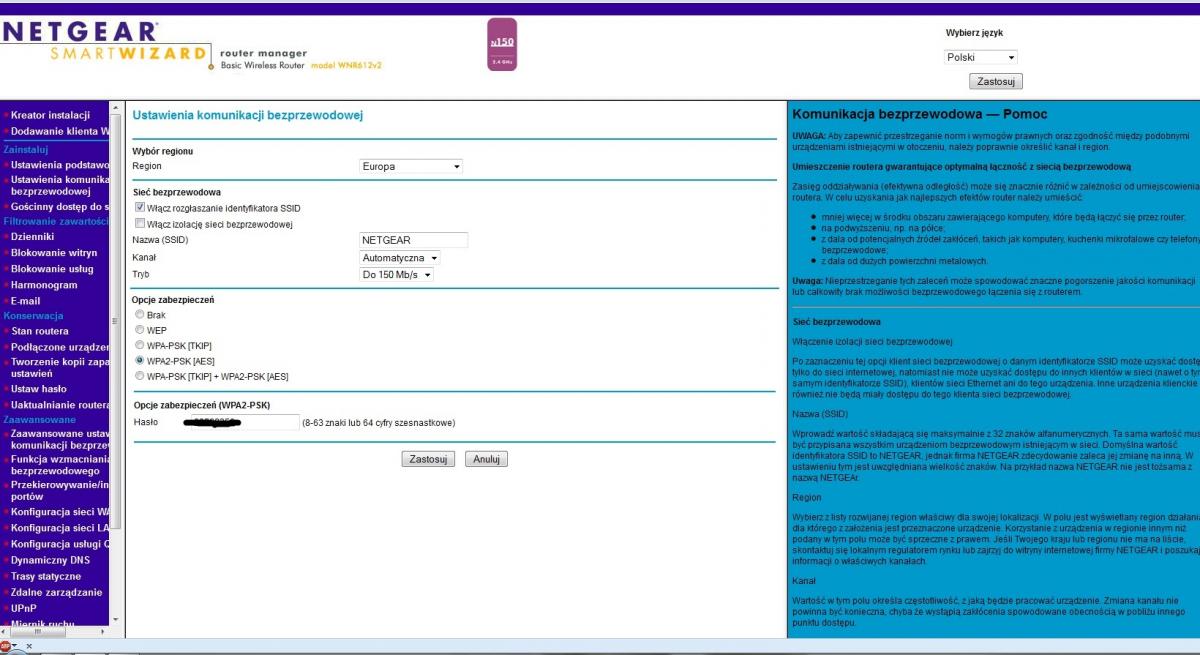Select the WPA-PSK [TKIP] radio button
The image size is (1200, 655).
coord(140,344)
